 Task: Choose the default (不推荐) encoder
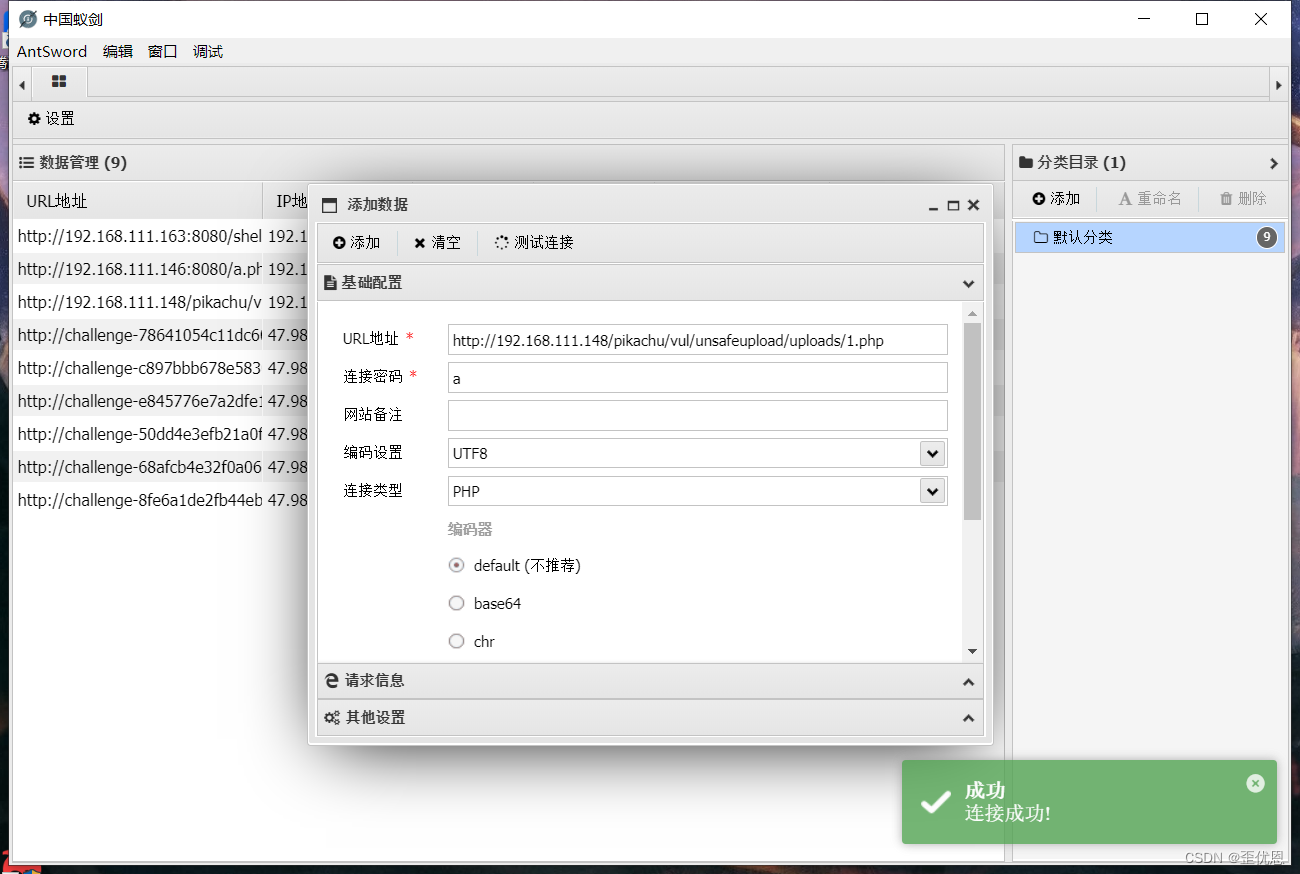(456, 565)
